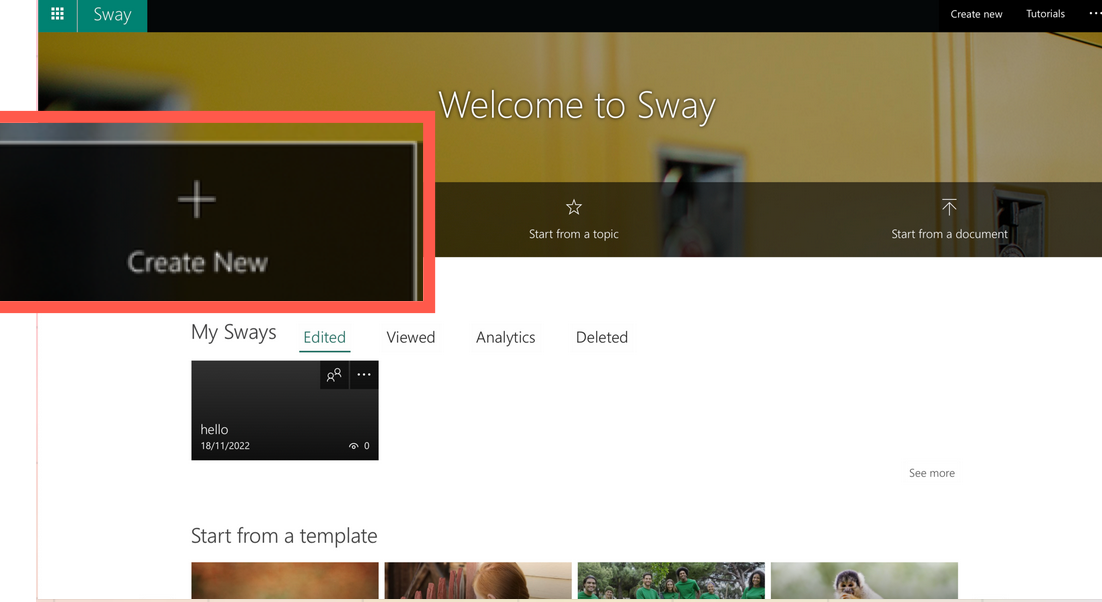Screen dimensions: 1102x602
Task: Click the upload icon for Start from a document
Action: coord(949,206)
